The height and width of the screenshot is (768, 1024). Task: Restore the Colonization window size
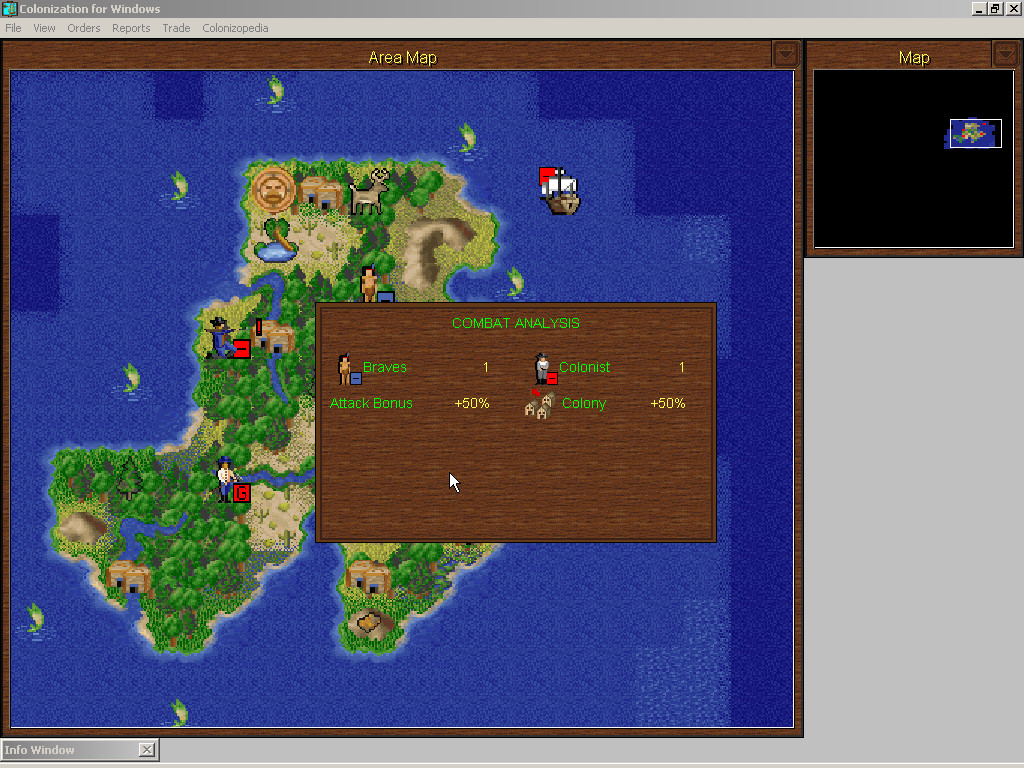point(995,8)
